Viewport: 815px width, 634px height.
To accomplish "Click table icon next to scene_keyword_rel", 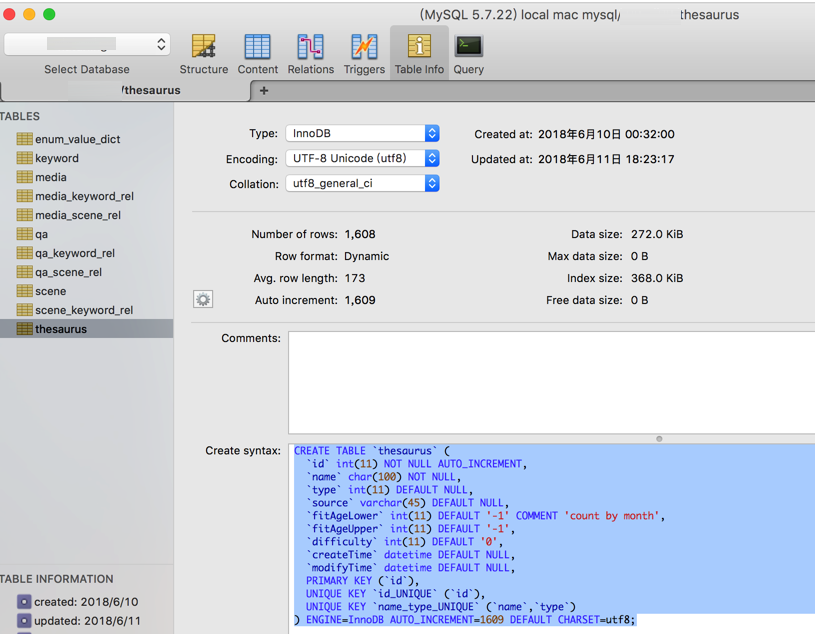I will pos(24,310).
